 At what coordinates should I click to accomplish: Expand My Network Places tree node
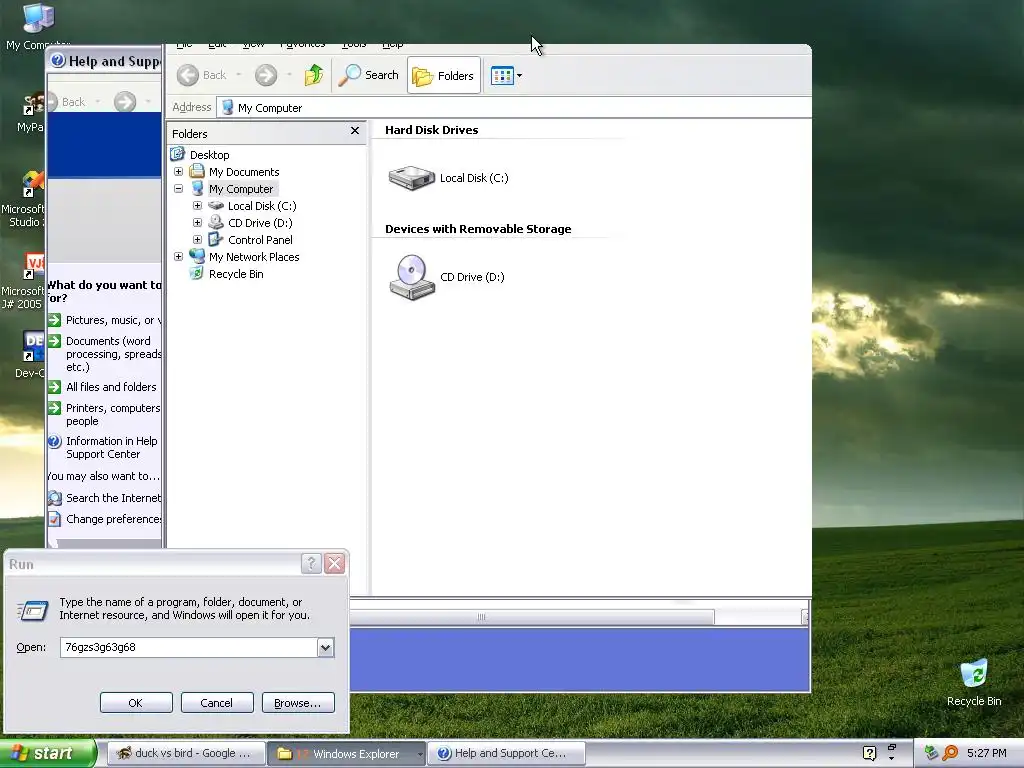(178, 257)
